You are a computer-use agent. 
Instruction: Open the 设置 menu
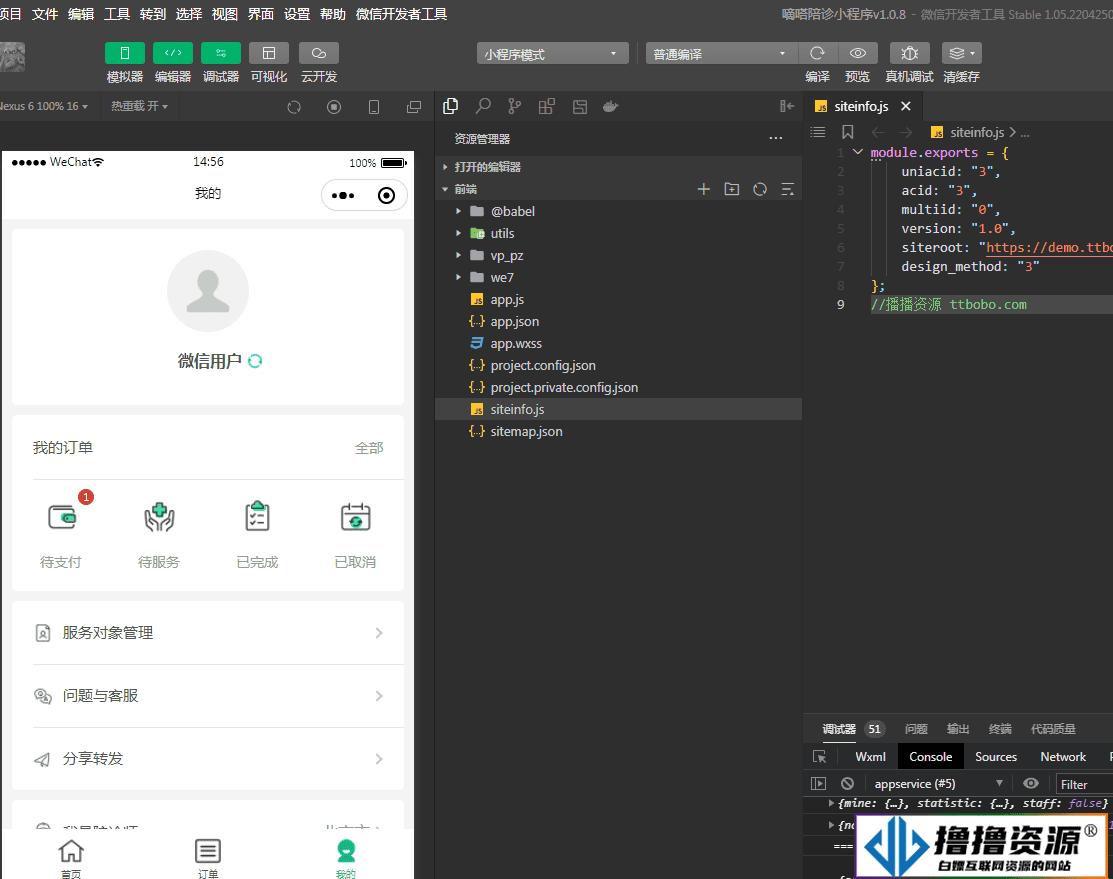click(297, 13)
